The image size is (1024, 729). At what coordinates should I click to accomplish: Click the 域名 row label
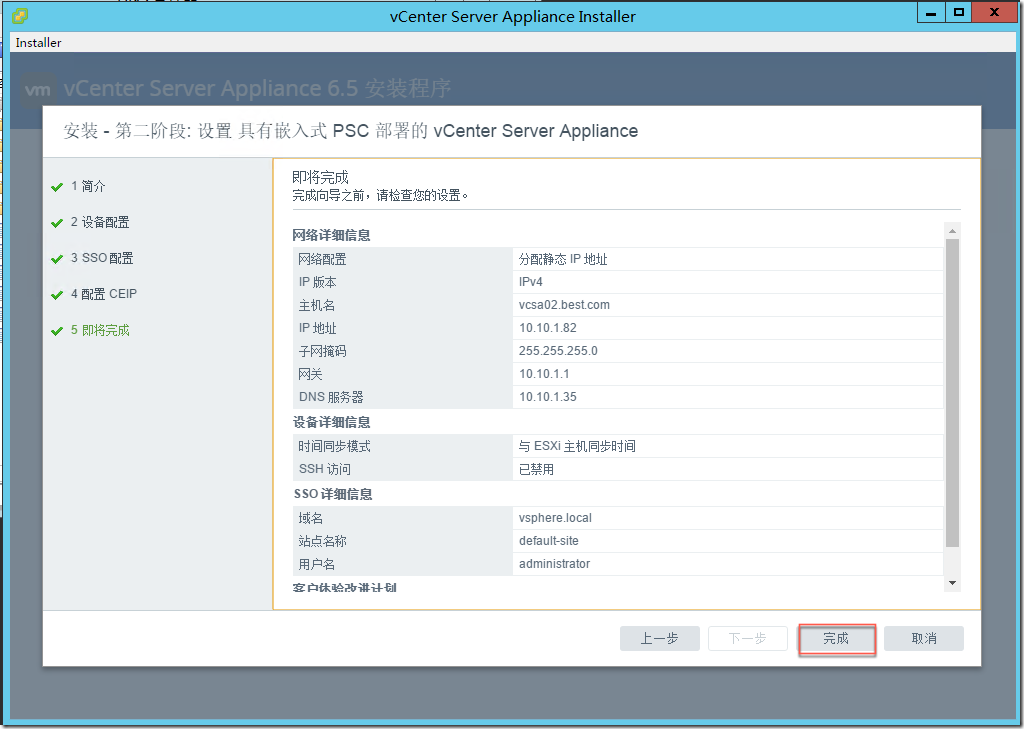click(310, 518)
